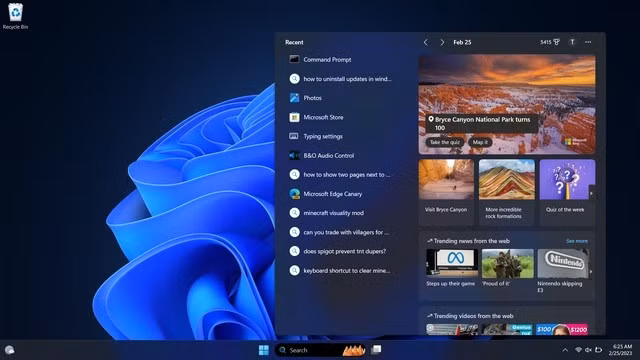Open 'Proud of it' news story

(x=507, y=268)
